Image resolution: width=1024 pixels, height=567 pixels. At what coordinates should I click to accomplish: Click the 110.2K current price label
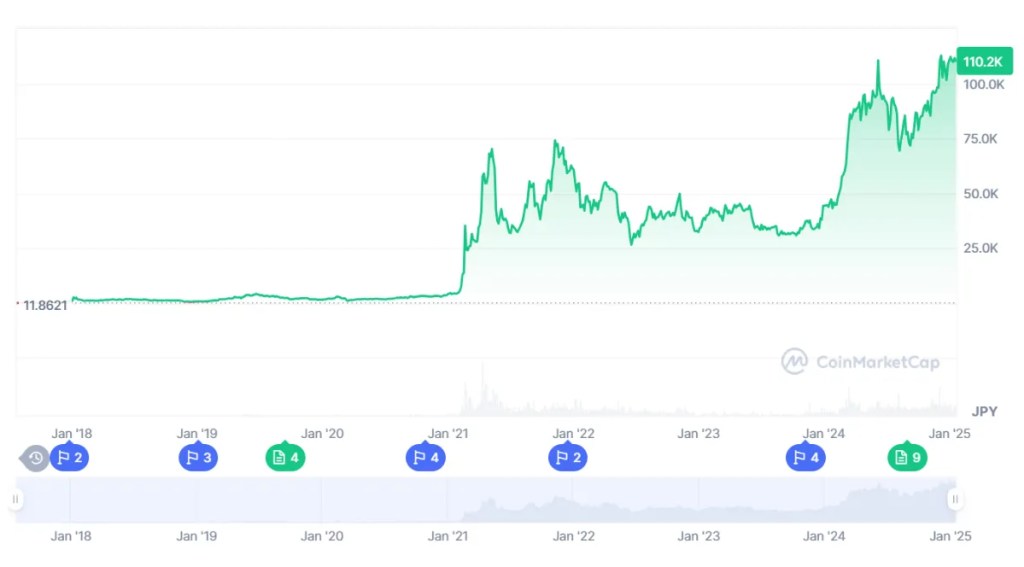coord(982,62)
